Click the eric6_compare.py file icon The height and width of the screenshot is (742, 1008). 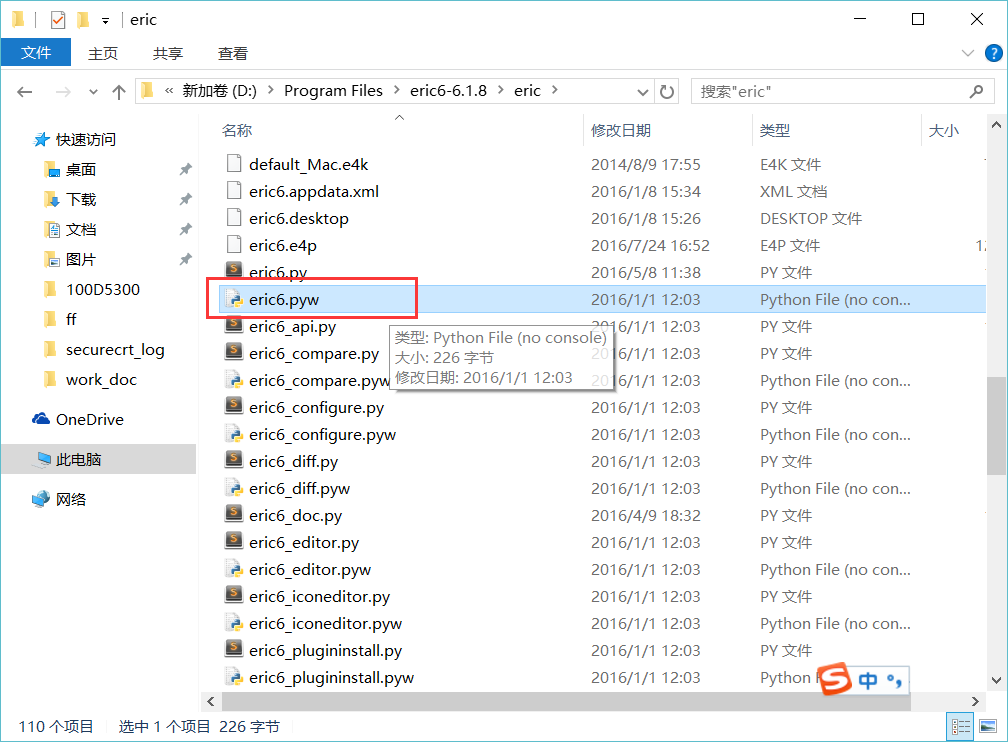click(234, 351)
